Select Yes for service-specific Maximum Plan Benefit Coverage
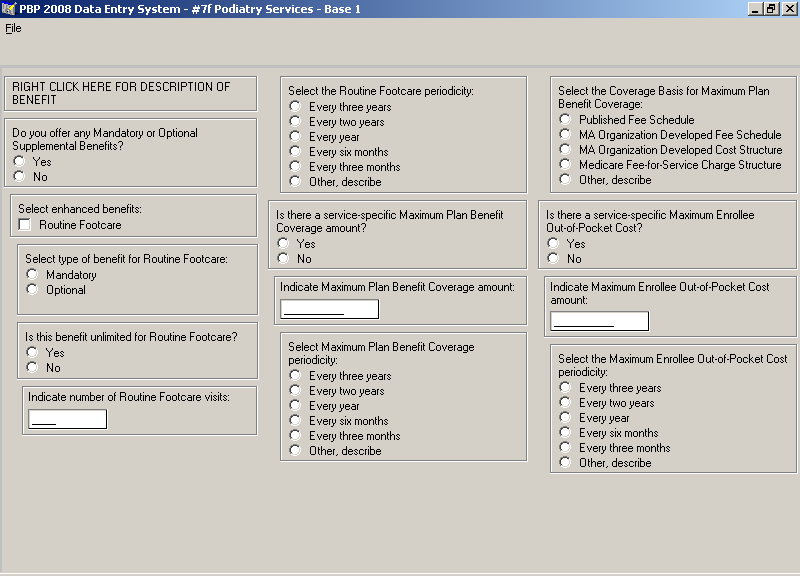 tap(283, 243)
